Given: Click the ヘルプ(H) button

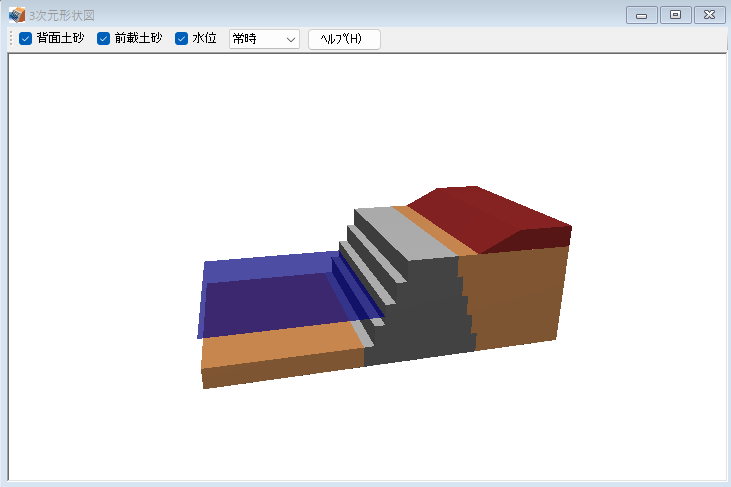Looking at the screenshot, I should coord(344,39).
